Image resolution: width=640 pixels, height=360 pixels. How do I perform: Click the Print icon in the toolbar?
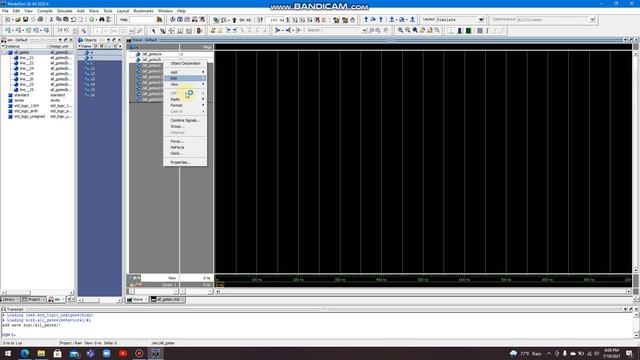[40, 20]
